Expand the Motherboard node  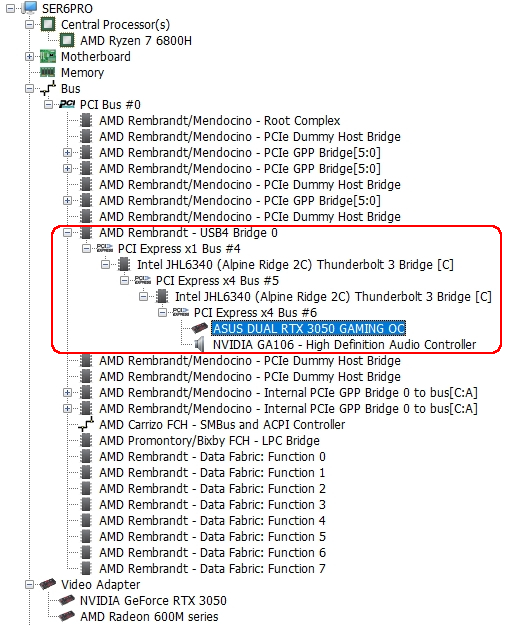[x=30, y=57]
